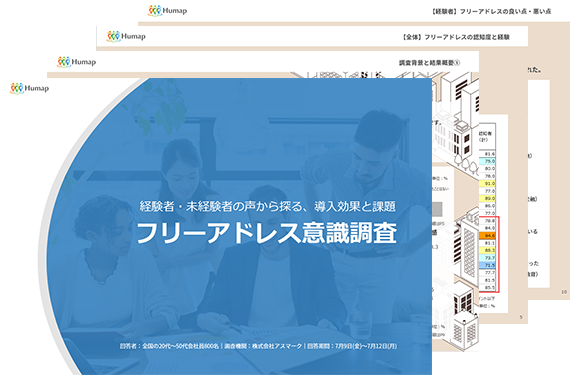Click the orange 94.6 table cell
Viewport: 570px width, 375px height.
coord(487,235)
